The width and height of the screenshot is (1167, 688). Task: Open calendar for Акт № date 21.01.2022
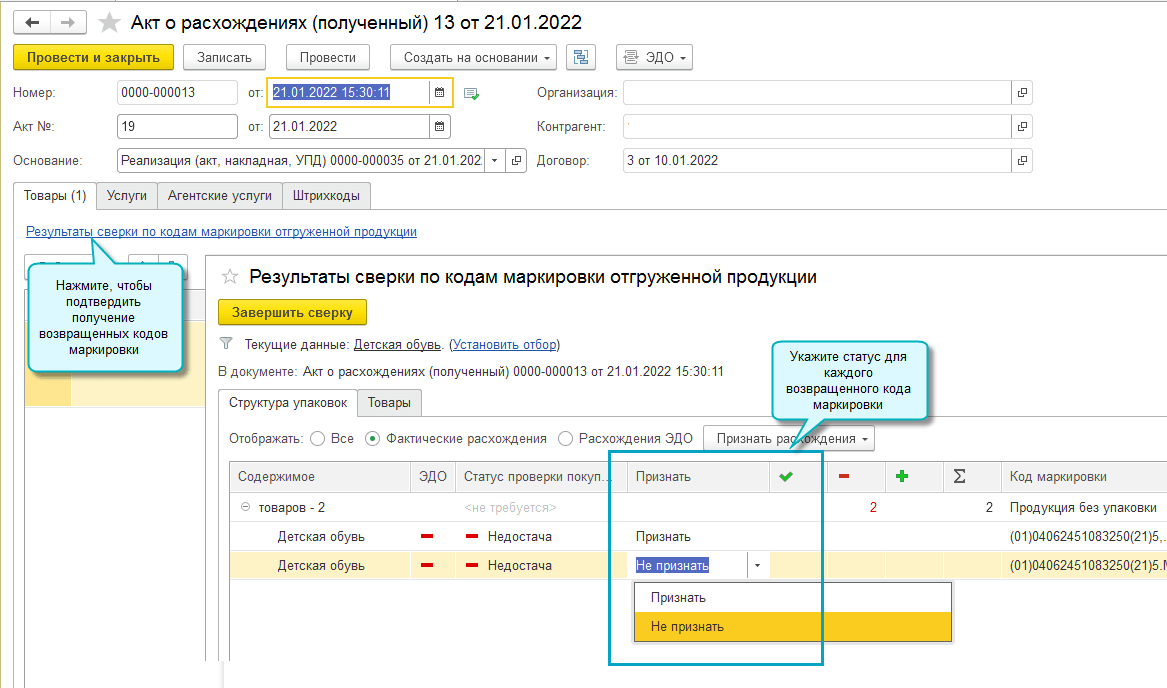pos(440,127)
